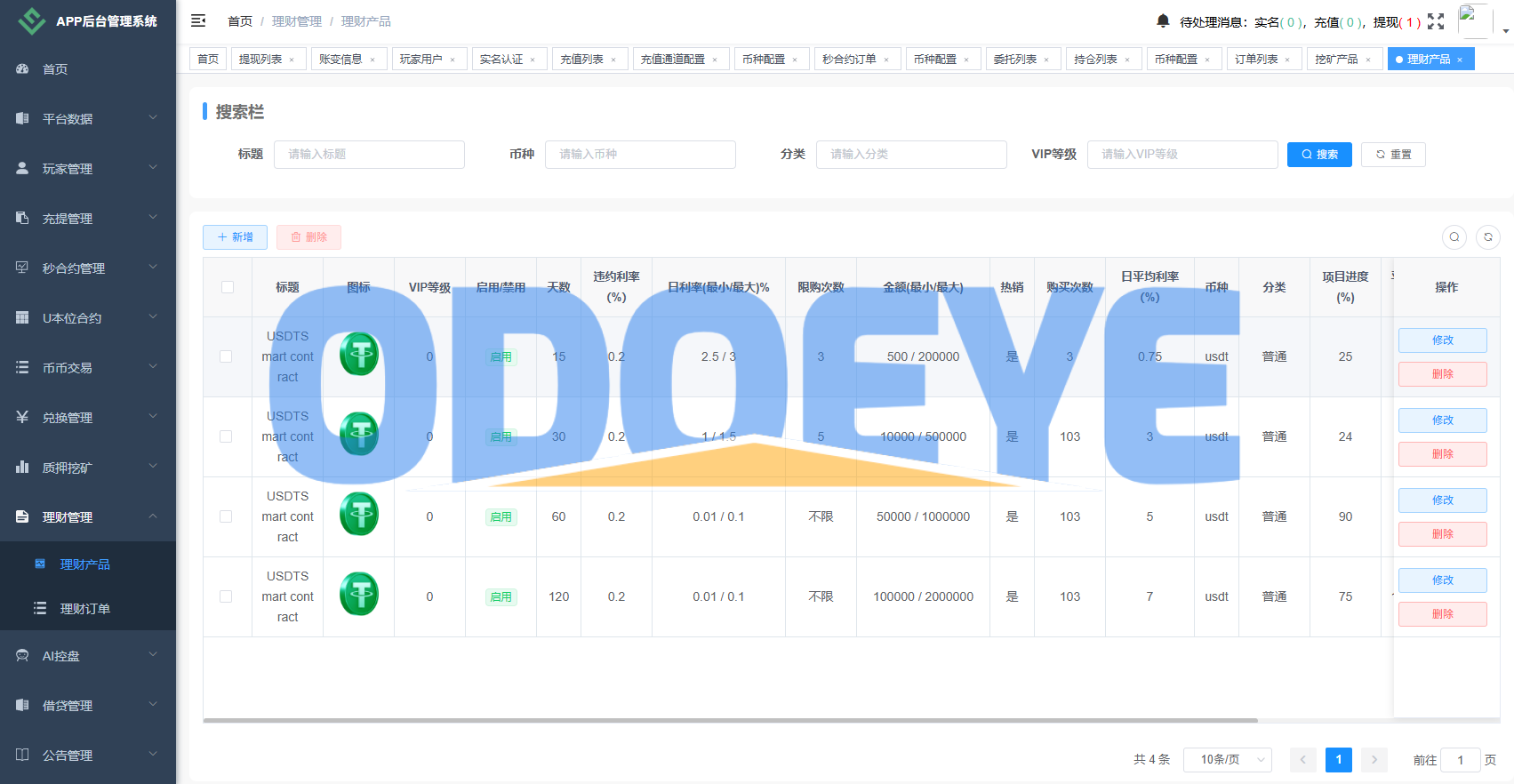1514x784 pixels.
Task: Click Tether icon in 120-day row
Action: [359, 594]
